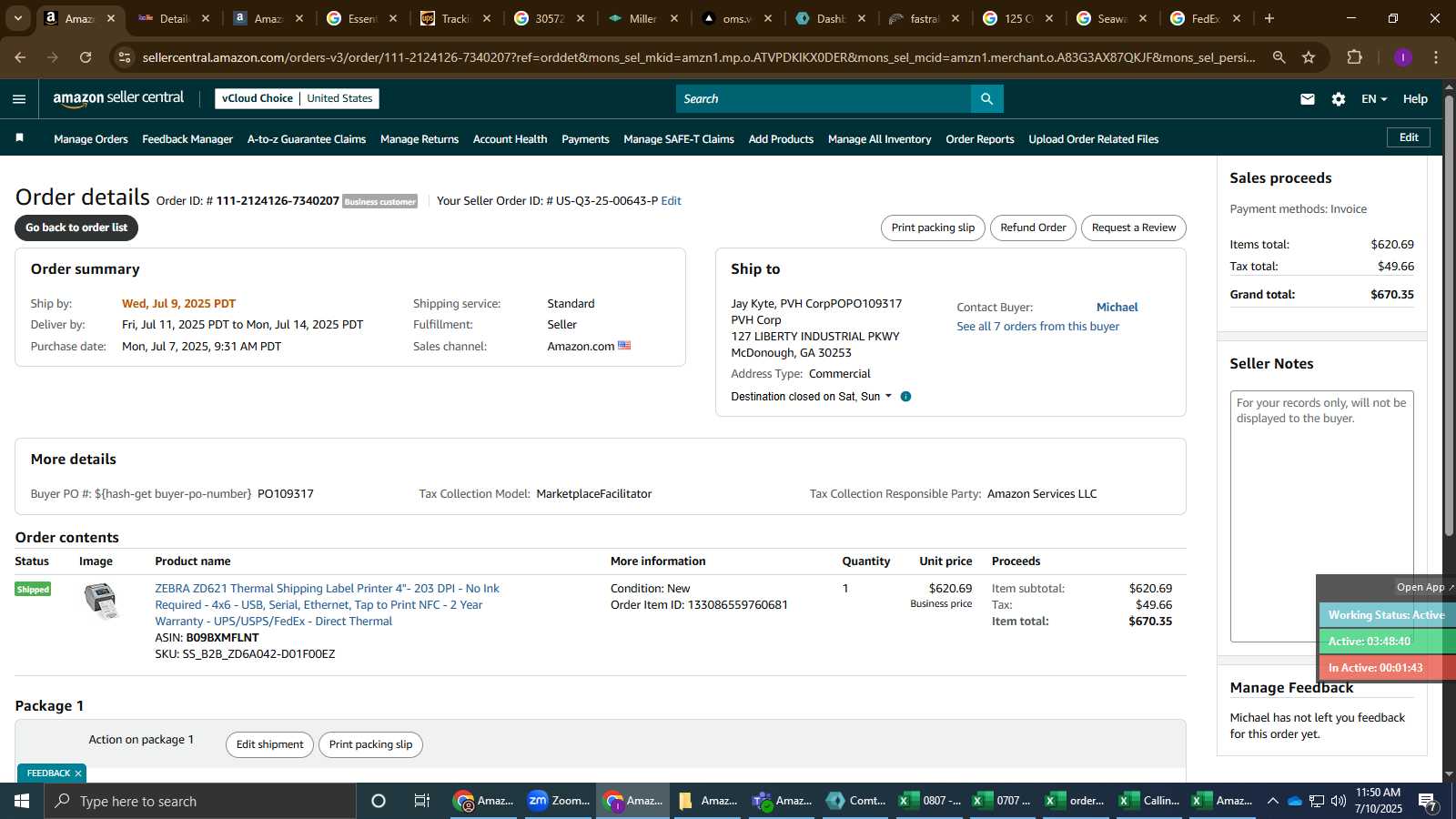
Task: Close the FEEDBACK tab with the x
Action: click(78, 773)
